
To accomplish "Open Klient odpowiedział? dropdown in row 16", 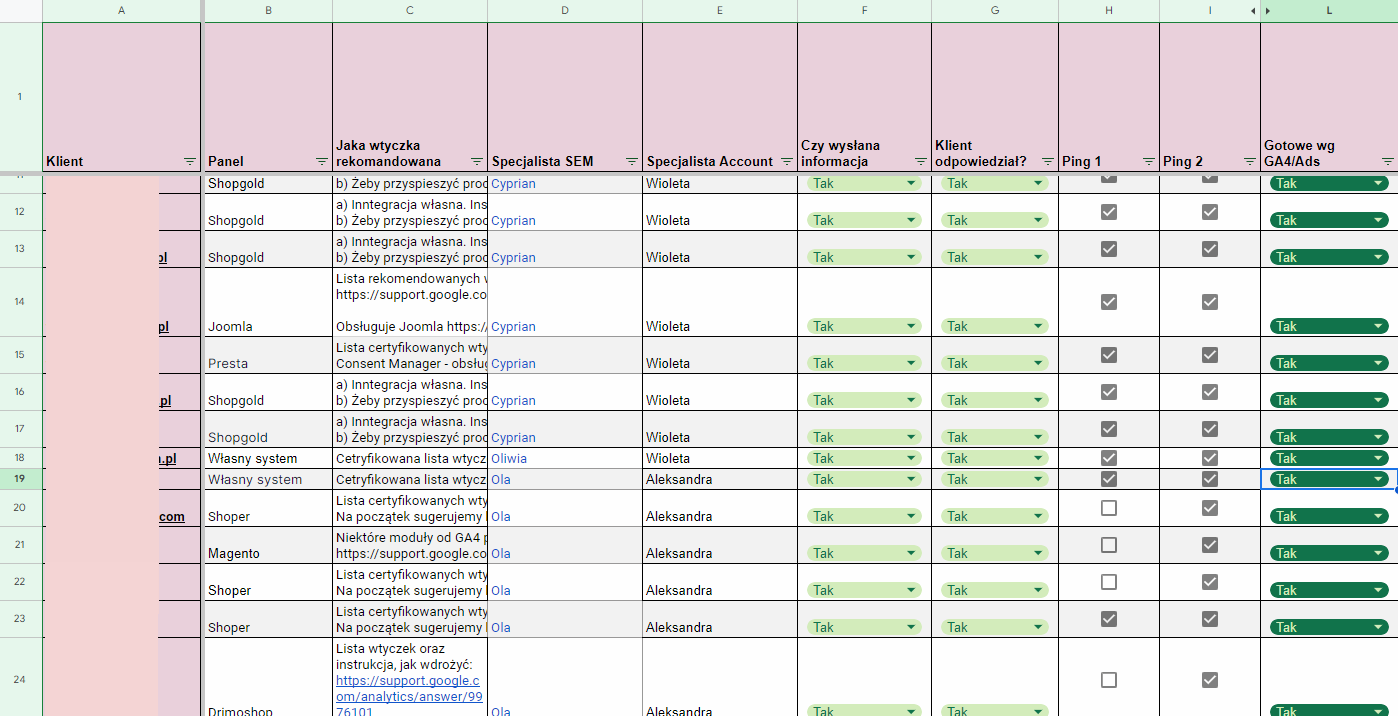I will (x=994, y=400).
